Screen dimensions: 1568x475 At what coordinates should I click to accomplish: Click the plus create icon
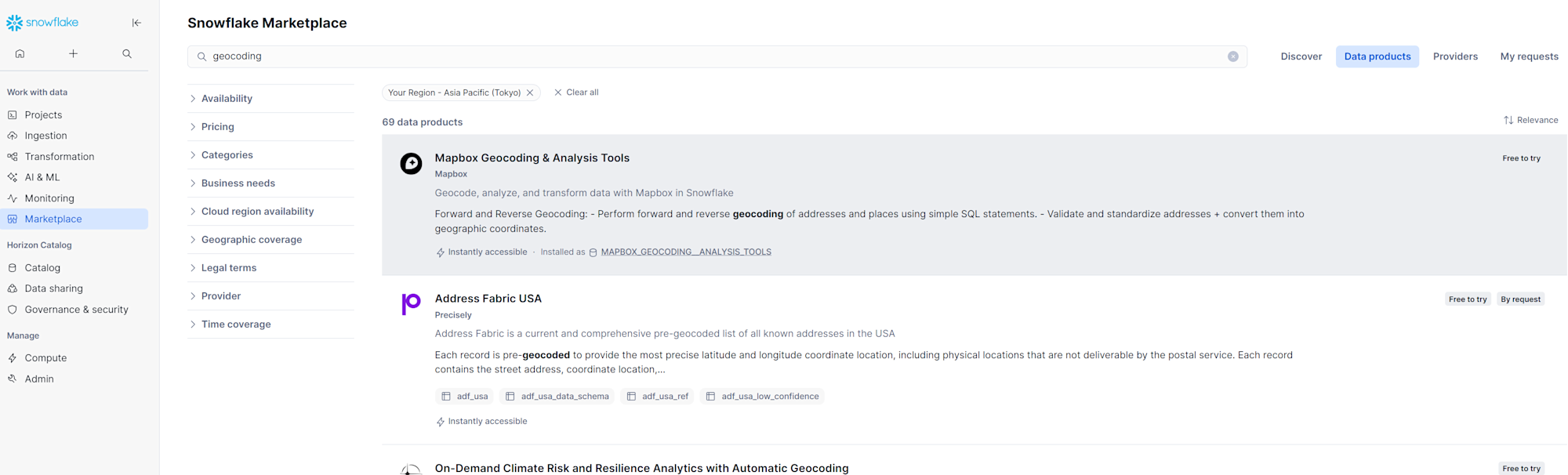73,54
